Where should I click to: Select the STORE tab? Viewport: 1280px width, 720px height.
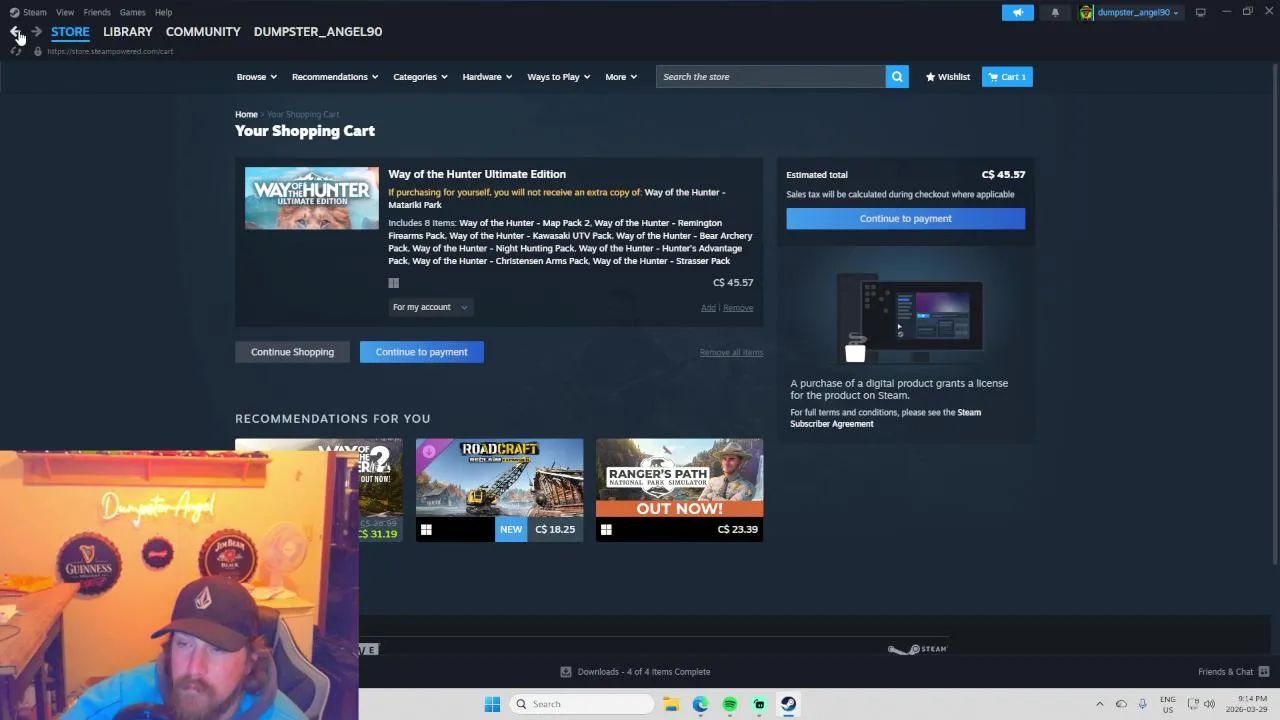pyautogui.click(x=70, y=32)
